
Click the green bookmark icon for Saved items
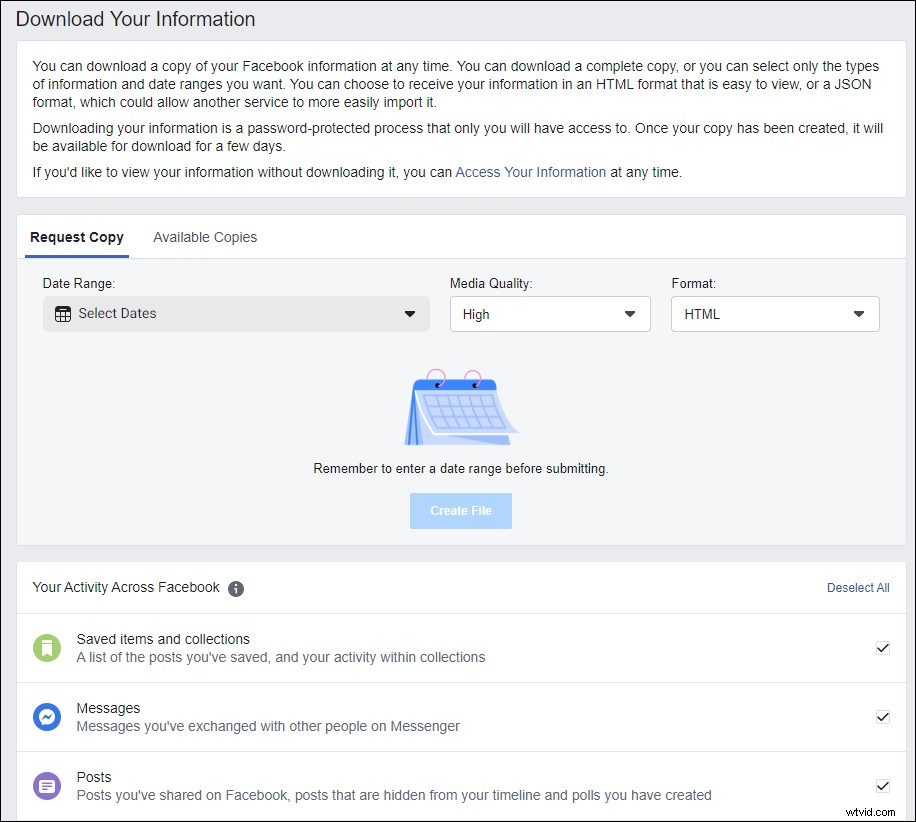47,647
